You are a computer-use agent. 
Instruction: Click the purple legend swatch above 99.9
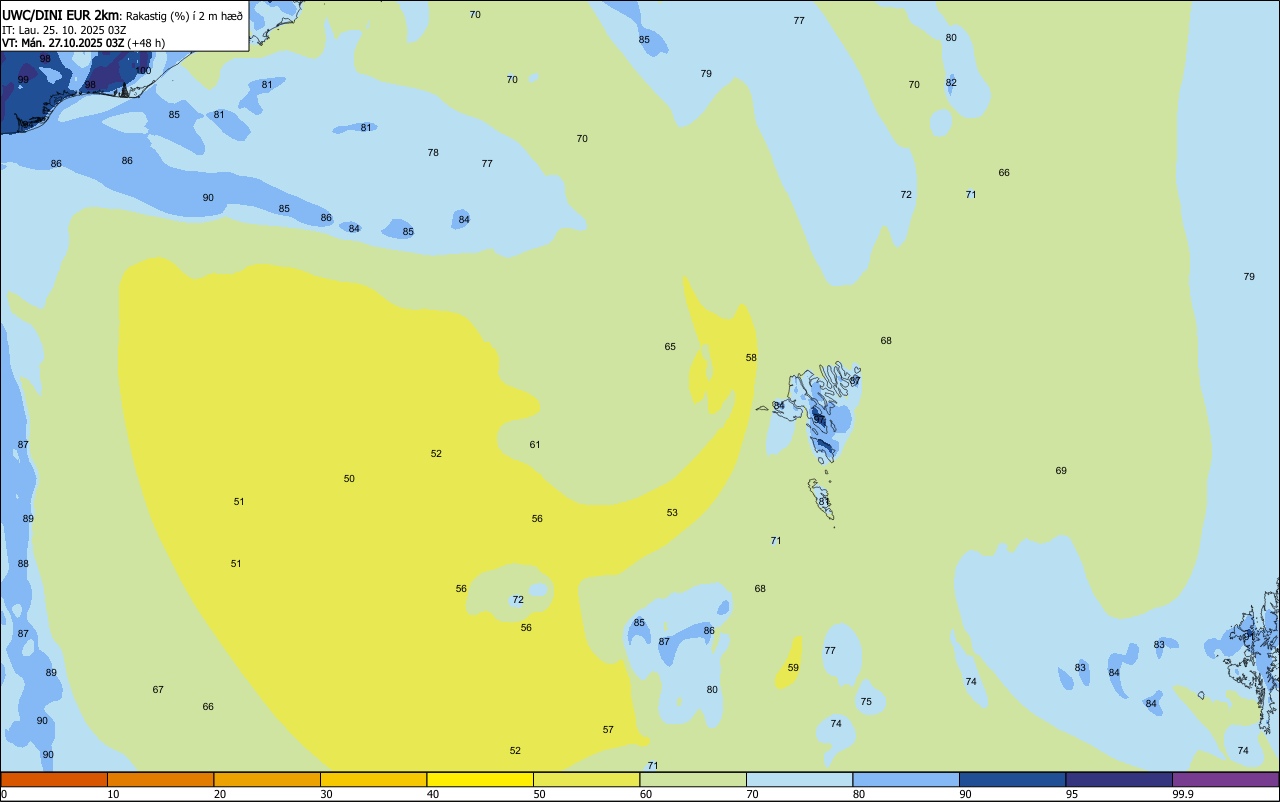click(x=1225, y=779)
